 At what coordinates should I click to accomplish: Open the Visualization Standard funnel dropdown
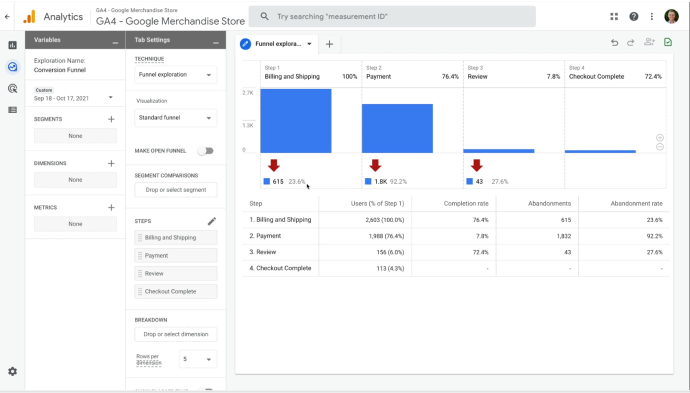[x=176, y=118]
